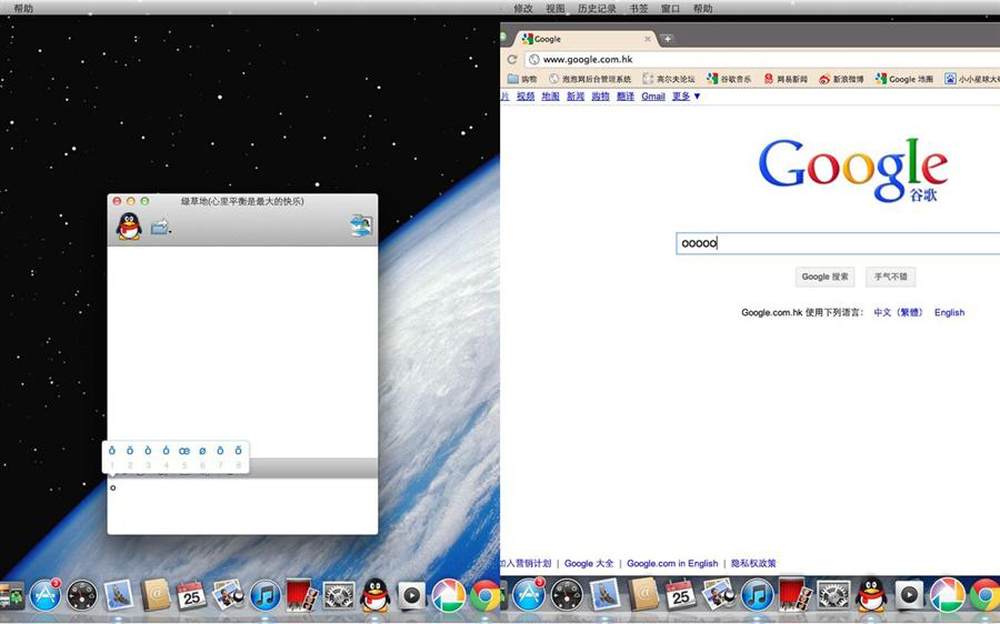Click the 手气不错 button

[890, 277]
